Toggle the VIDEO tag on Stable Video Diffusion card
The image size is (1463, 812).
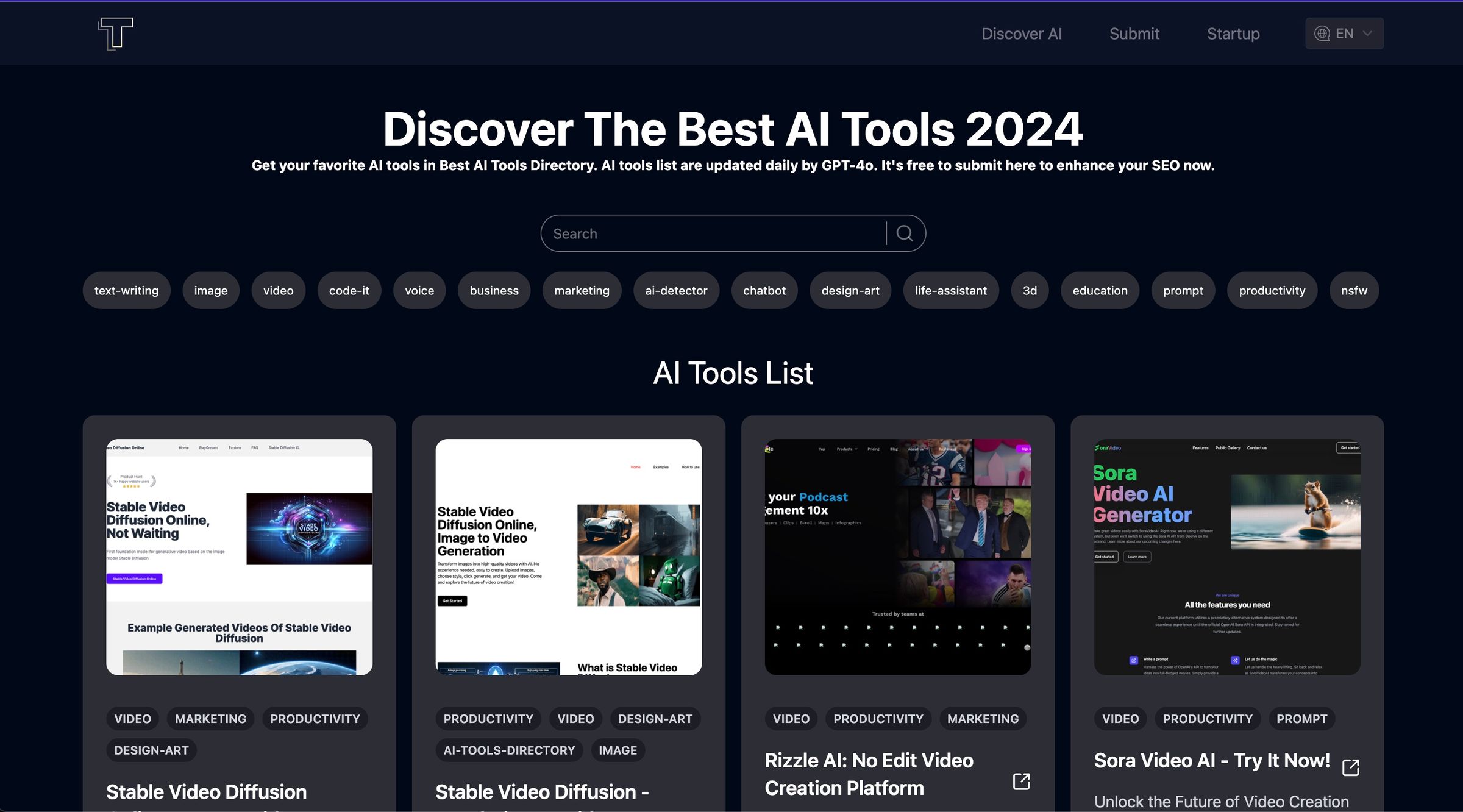132,718
